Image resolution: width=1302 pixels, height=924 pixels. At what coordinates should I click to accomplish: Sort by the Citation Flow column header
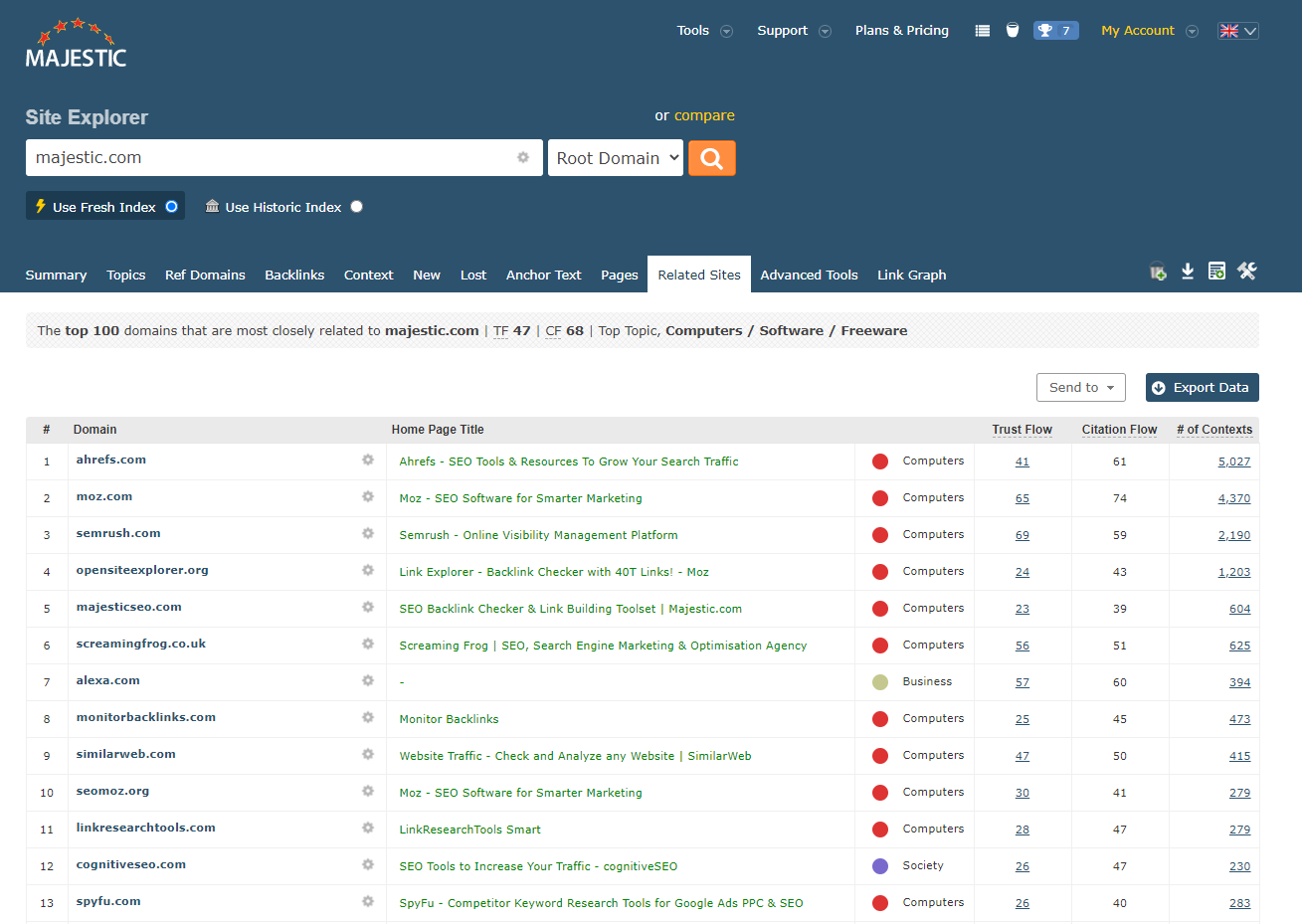tap(1120, 430)
